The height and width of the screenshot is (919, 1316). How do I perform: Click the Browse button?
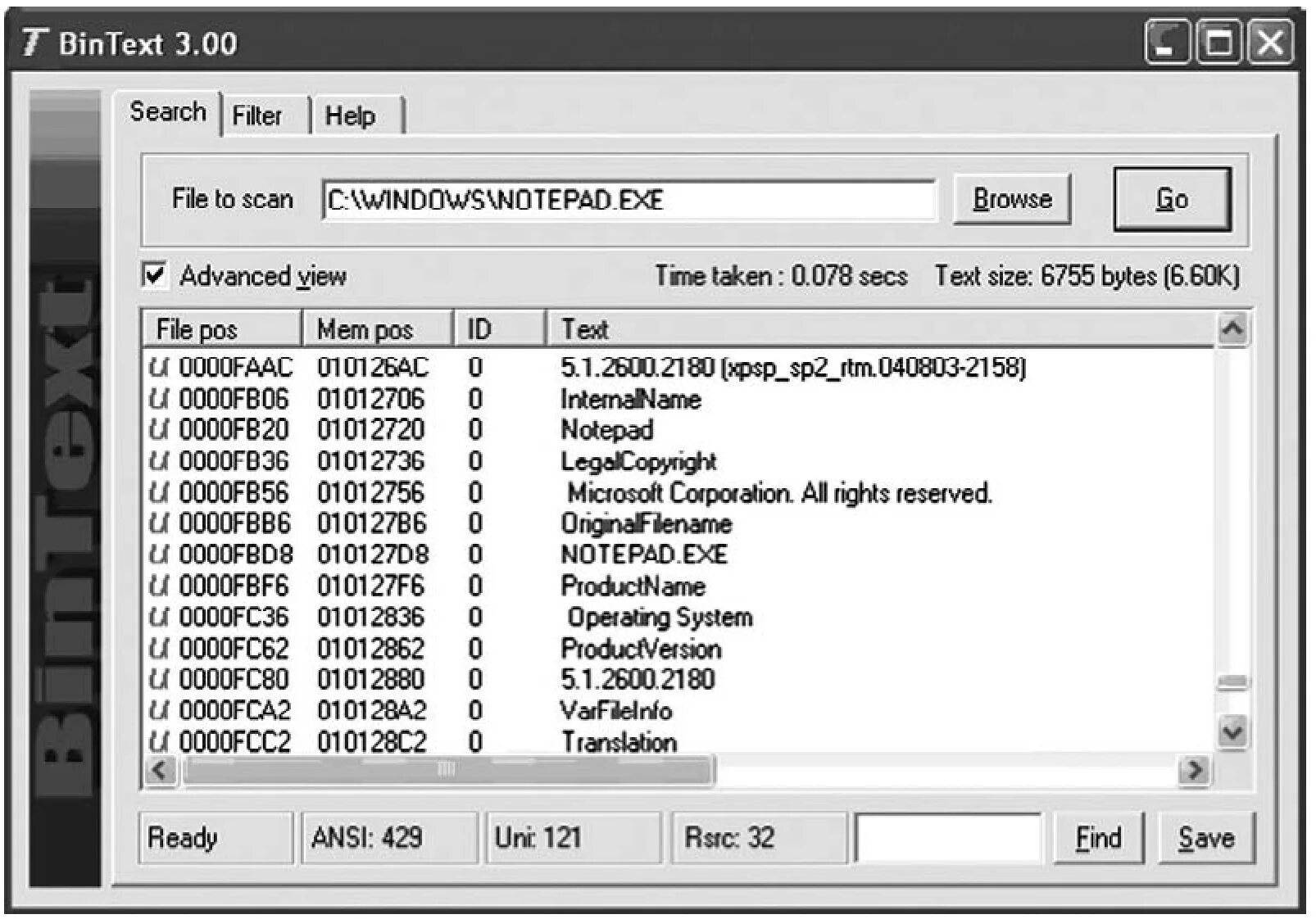click(1012, 199)
